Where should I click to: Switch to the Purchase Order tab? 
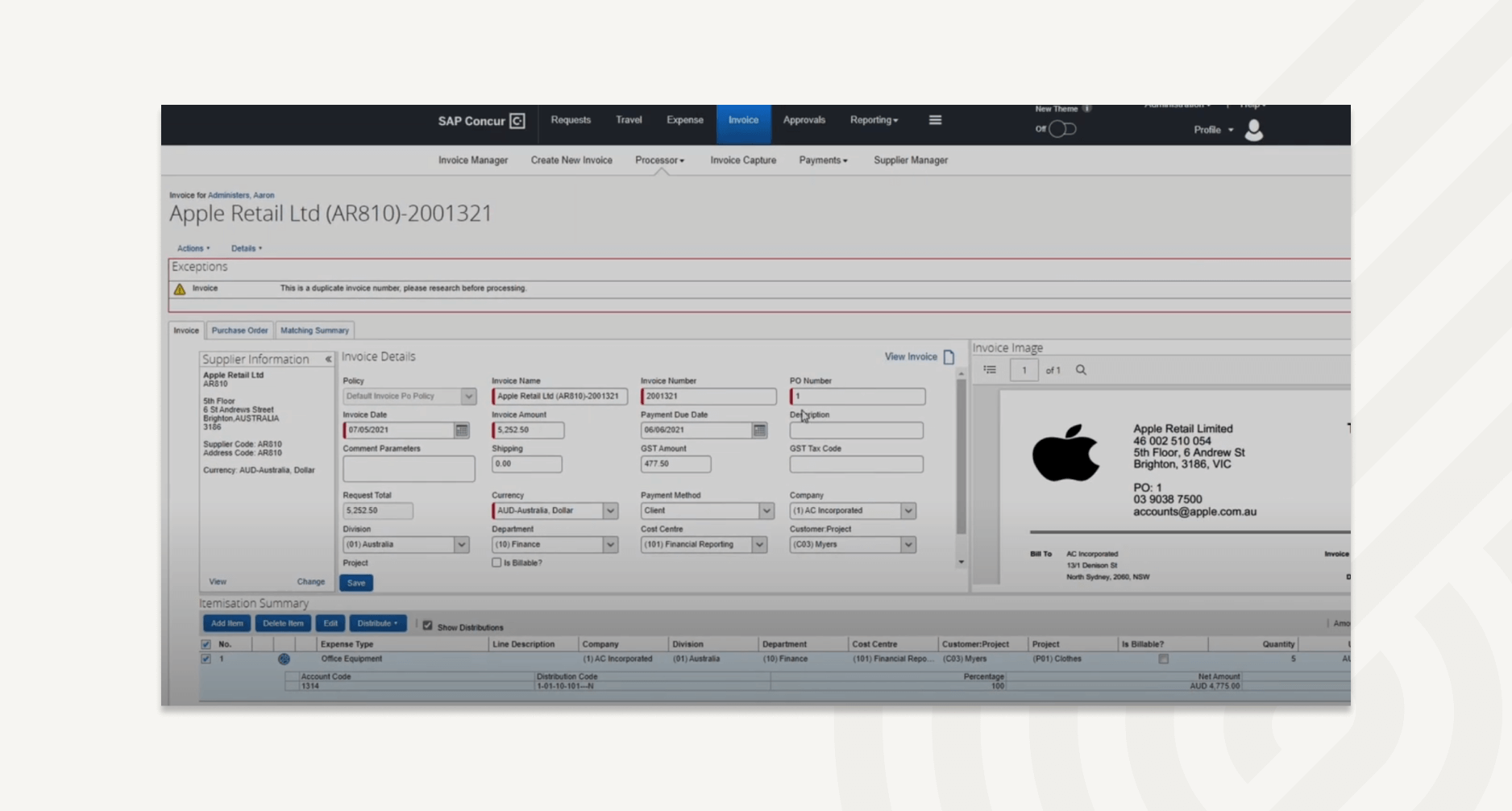239,331
